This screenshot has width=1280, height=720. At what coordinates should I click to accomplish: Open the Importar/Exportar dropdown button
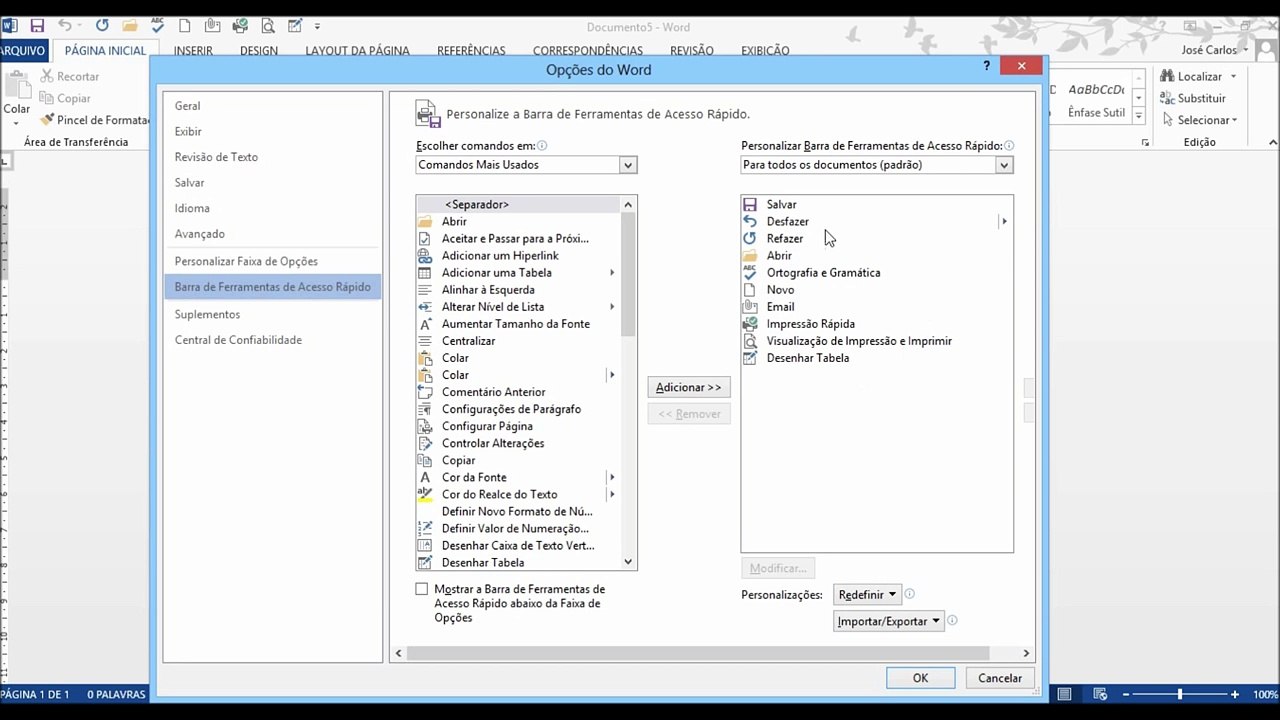pos(889,621)
